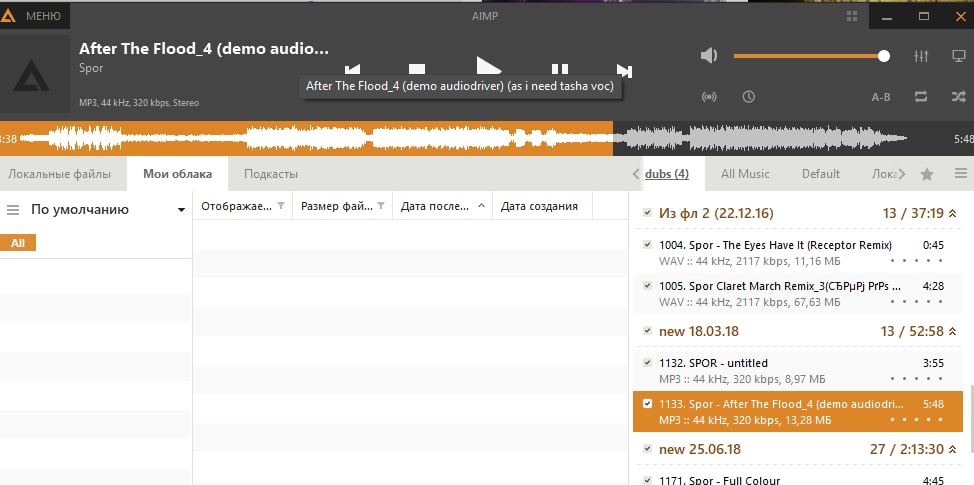The height and width of the screenshot is (485, 974).
Task: Open the scheduler clock icon
Action: [x=749, y=97]
